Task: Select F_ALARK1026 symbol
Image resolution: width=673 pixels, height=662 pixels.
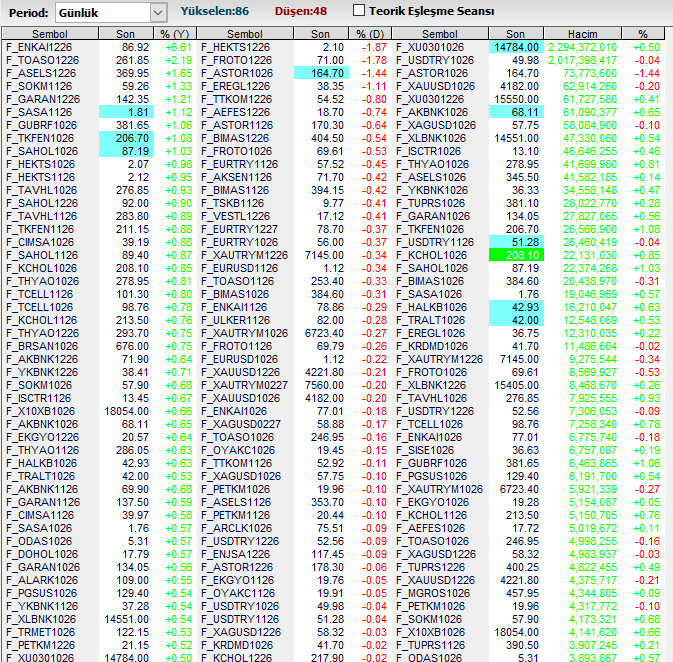Action: point(42,580)
